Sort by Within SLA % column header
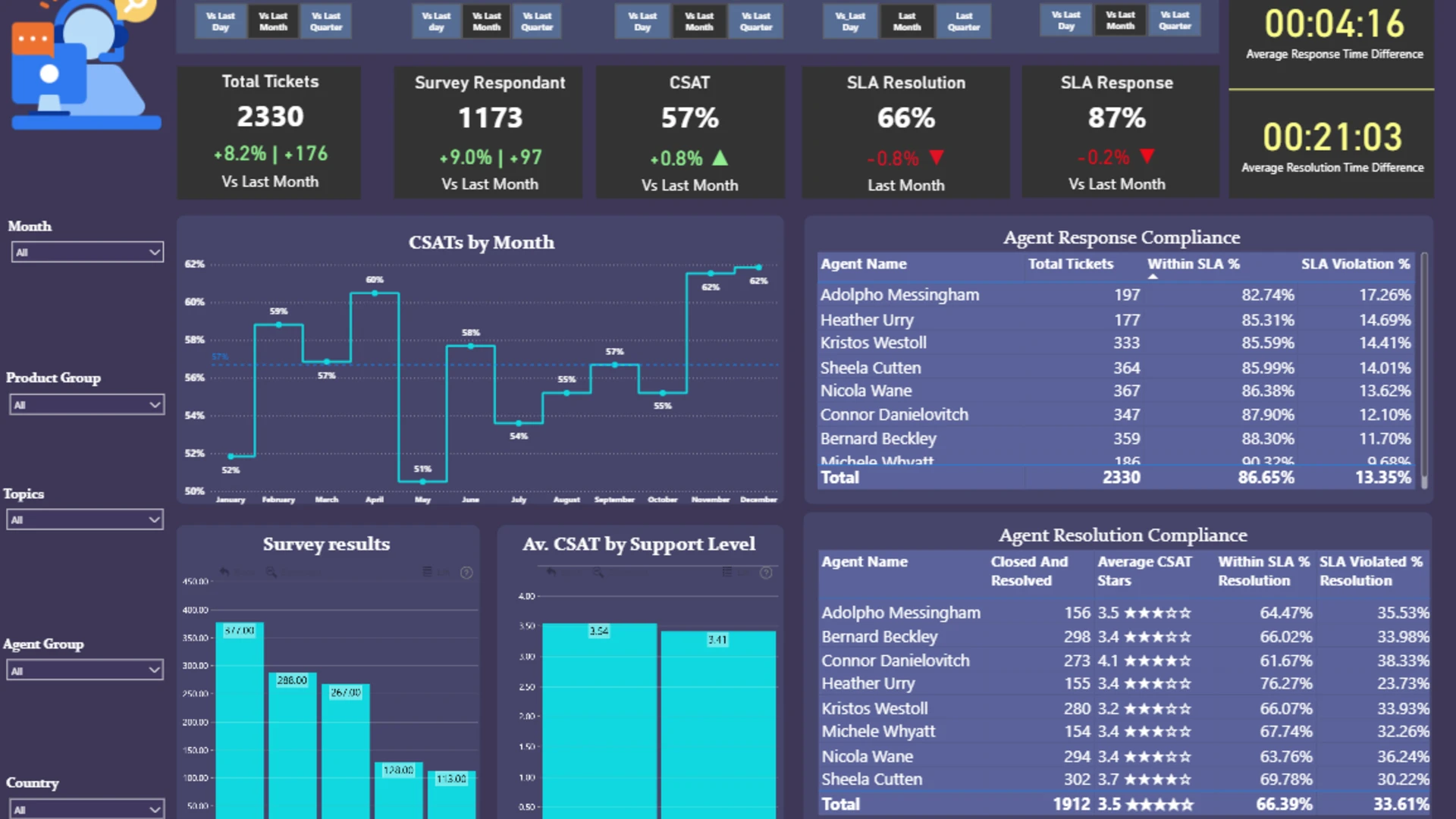Screen dimensions: 1456x819 pyautogui.click(x=1194, y=264)
